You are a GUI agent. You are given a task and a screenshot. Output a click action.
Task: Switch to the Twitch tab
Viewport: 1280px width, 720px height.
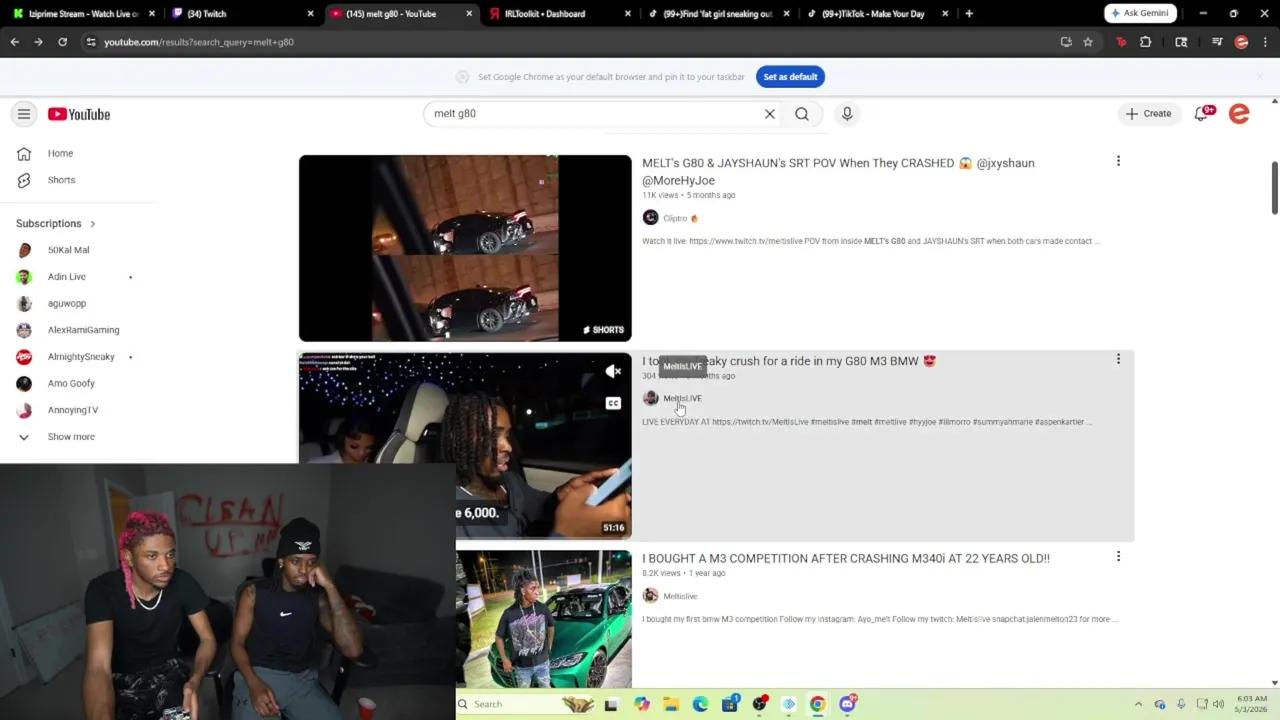(x=242, y=14)
